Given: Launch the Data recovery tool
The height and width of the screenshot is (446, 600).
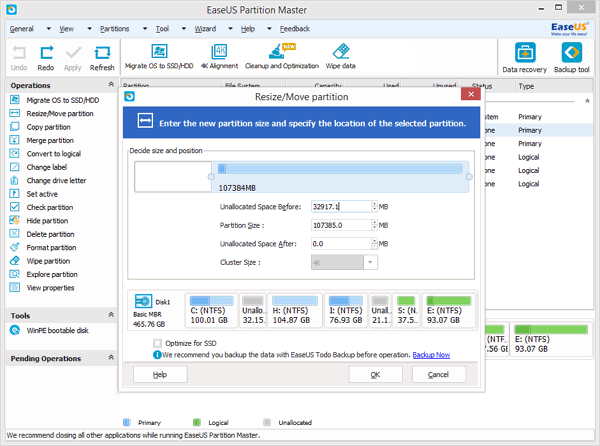Looking at the screenshot, I should pos(525,57).
